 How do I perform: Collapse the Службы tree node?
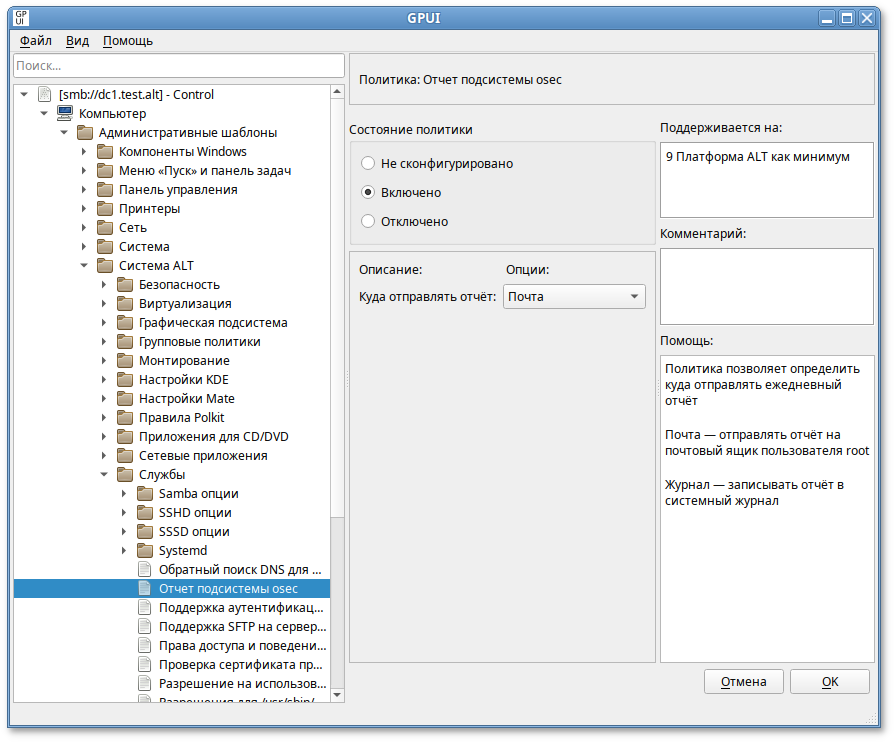(x=104, y=475)
